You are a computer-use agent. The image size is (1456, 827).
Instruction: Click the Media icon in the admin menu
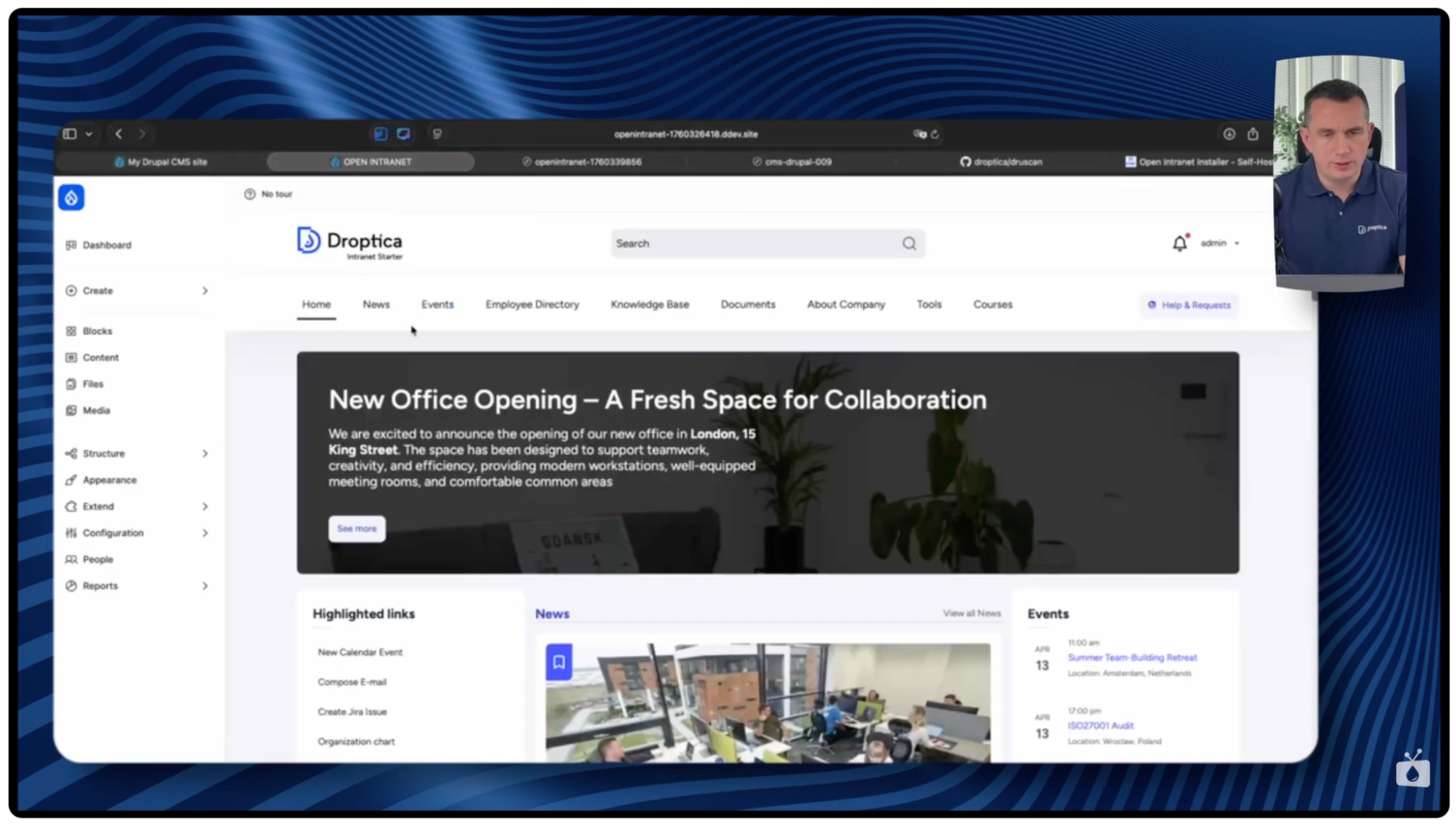click(x=71, y=410)
